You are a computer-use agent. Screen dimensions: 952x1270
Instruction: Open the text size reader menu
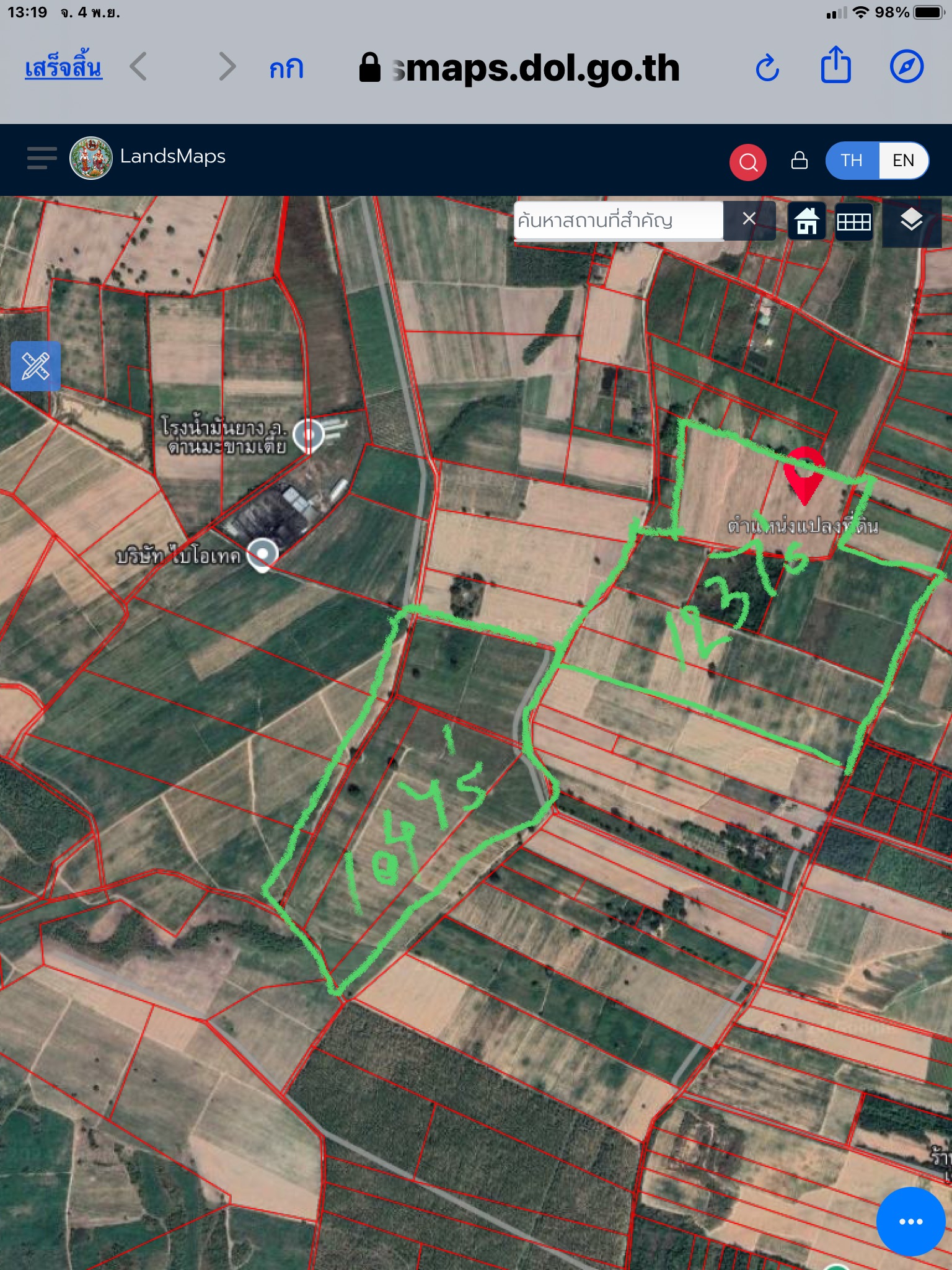(286, 68)
